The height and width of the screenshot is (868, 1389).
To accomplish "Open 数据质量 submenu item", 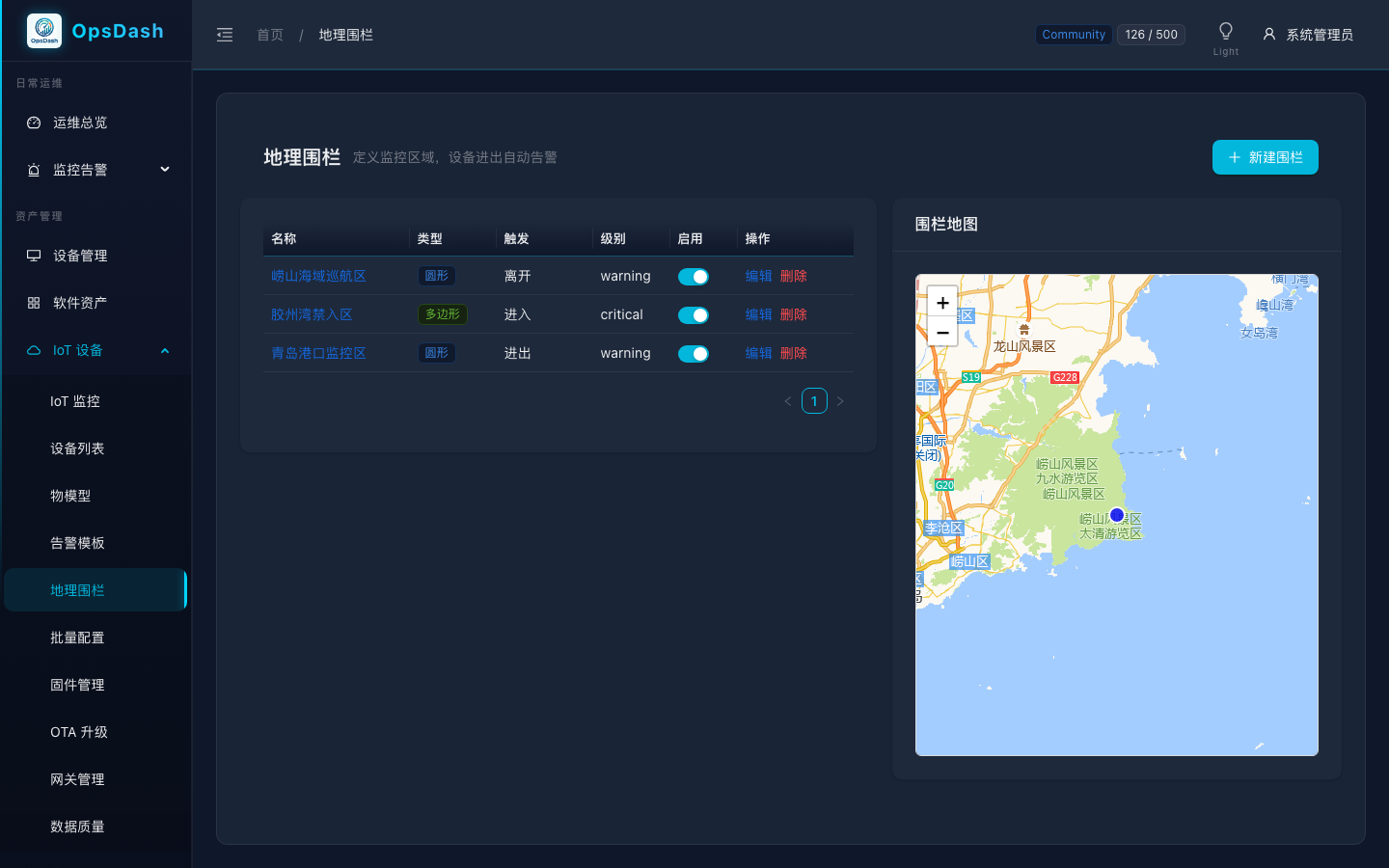I will click(95, 827).
